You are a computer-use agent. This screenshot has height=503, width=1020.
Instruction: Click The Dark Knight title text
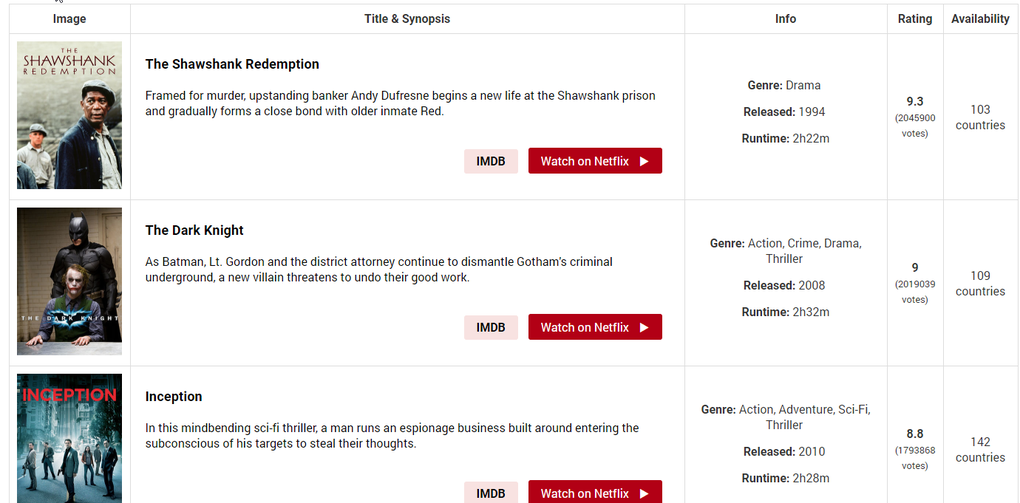tap(194, 230)
